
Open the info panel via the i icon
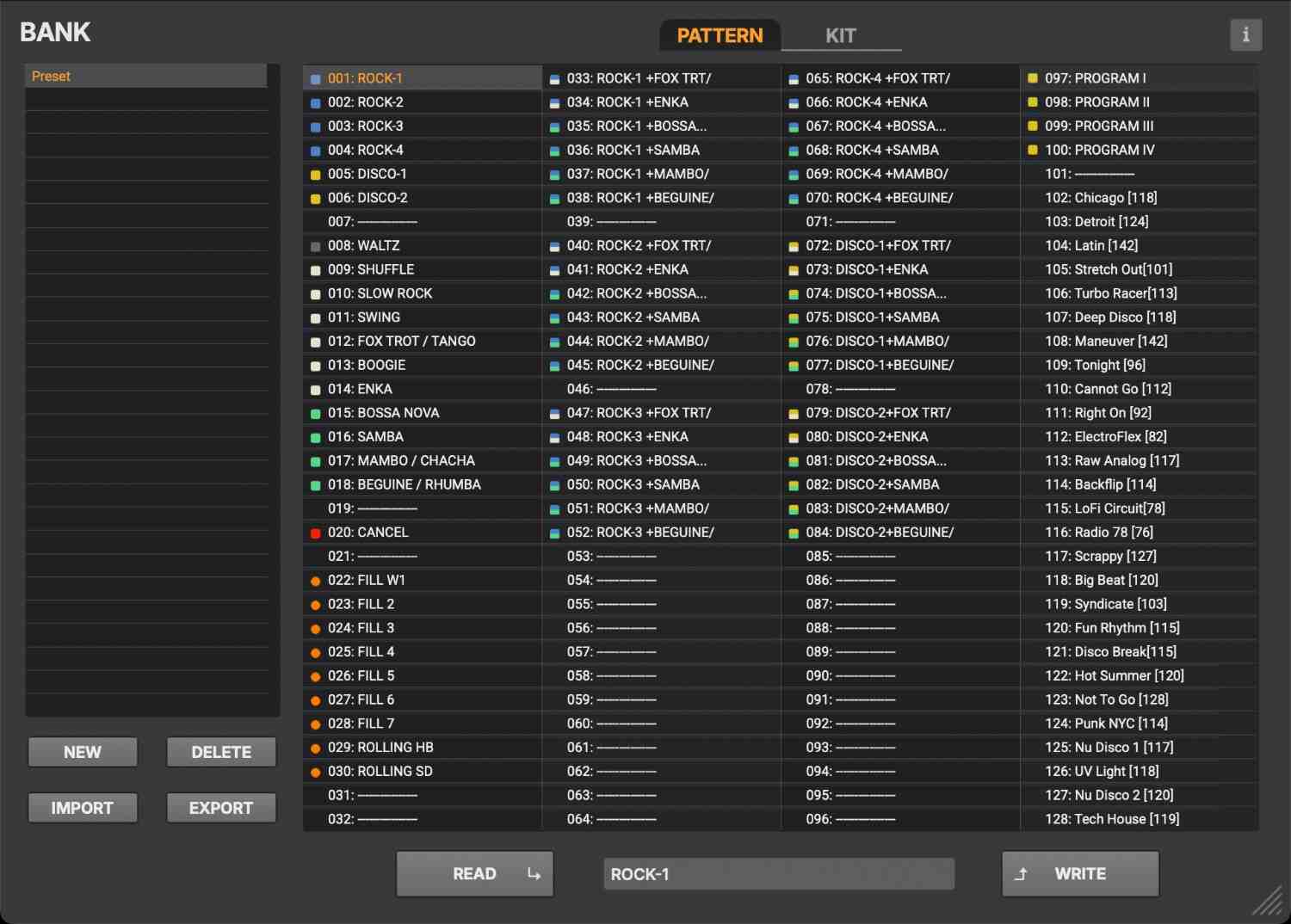[1246, 34]
